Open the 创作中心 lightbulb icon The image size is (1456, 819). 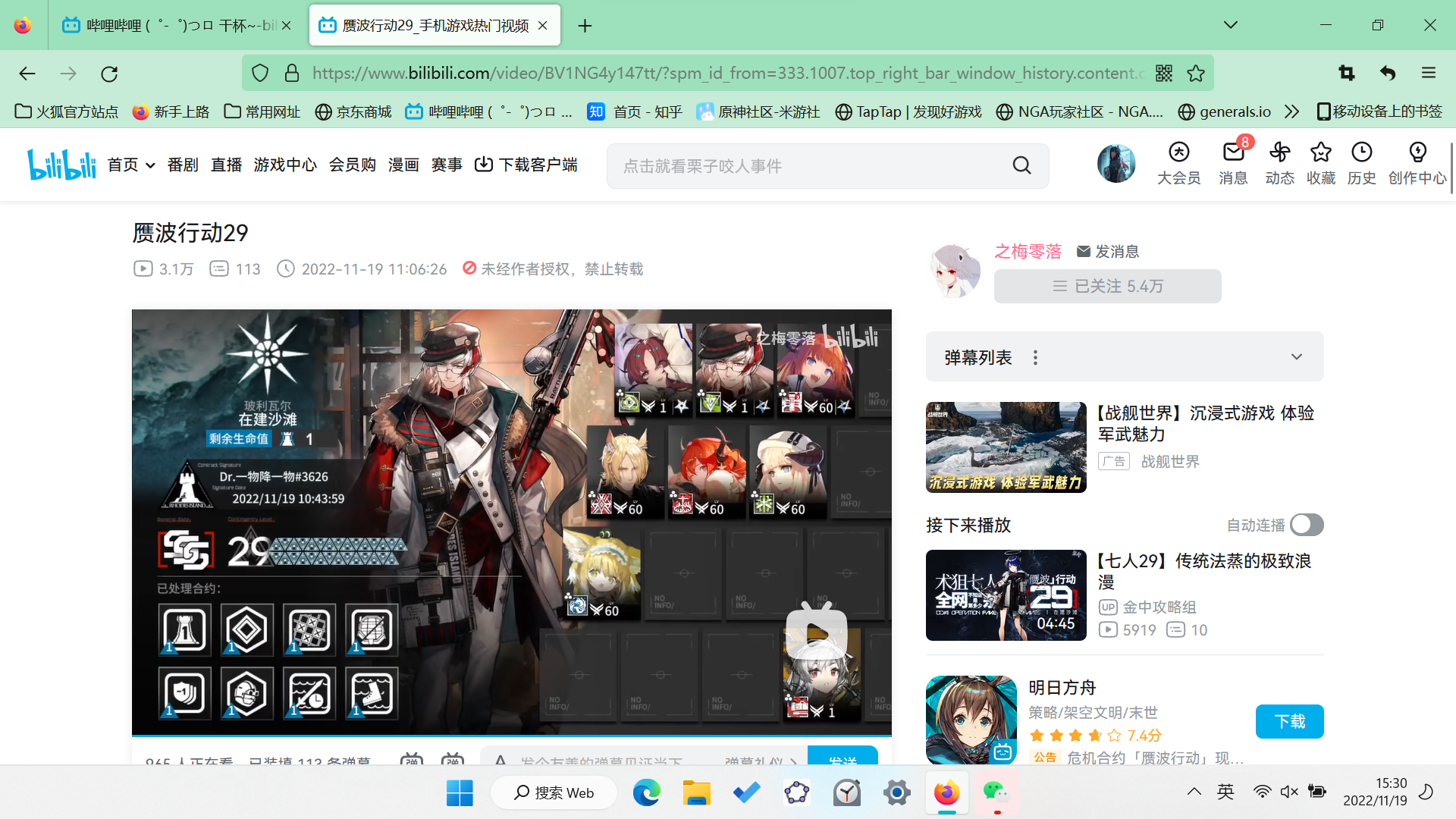point(1417,163)
